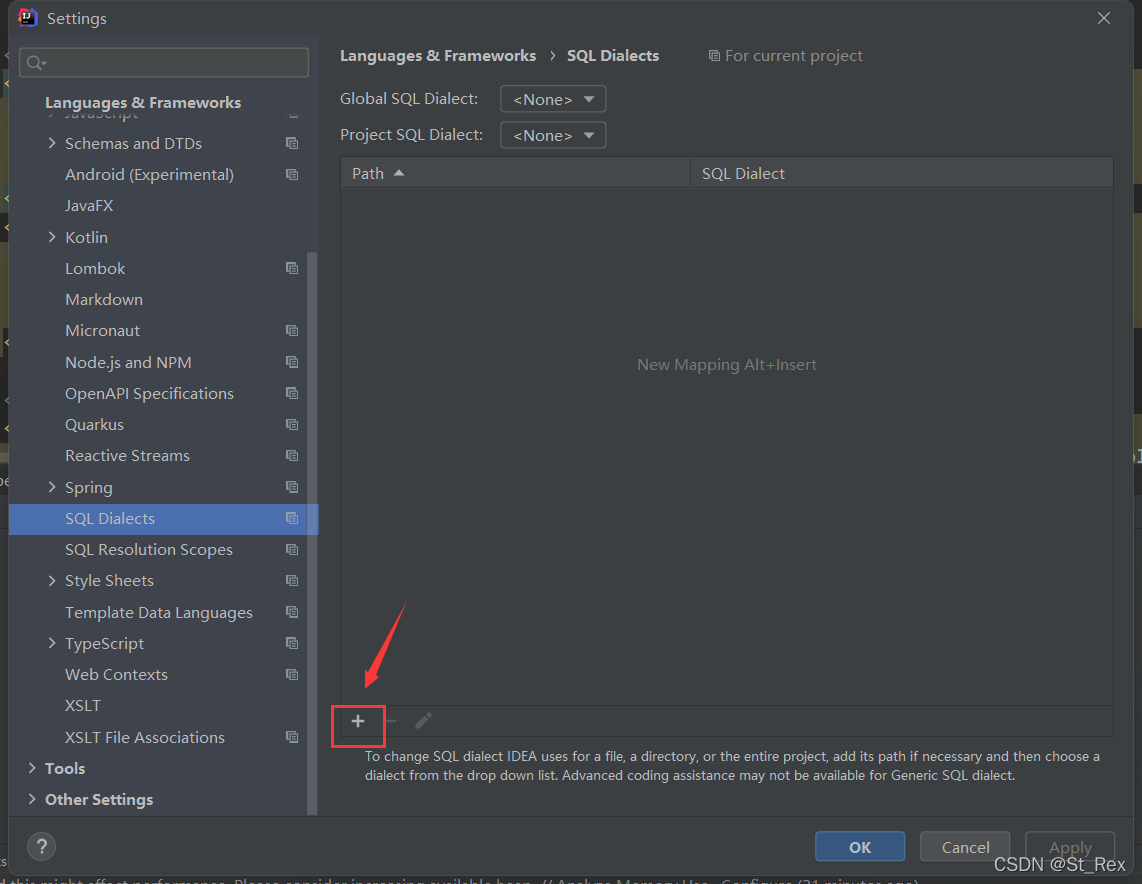Image resolution: width=1142 pixels, height=884 pixels.
Task: Select SQL Resolution Scopes in the sidebar
Action: pos(148,549)
